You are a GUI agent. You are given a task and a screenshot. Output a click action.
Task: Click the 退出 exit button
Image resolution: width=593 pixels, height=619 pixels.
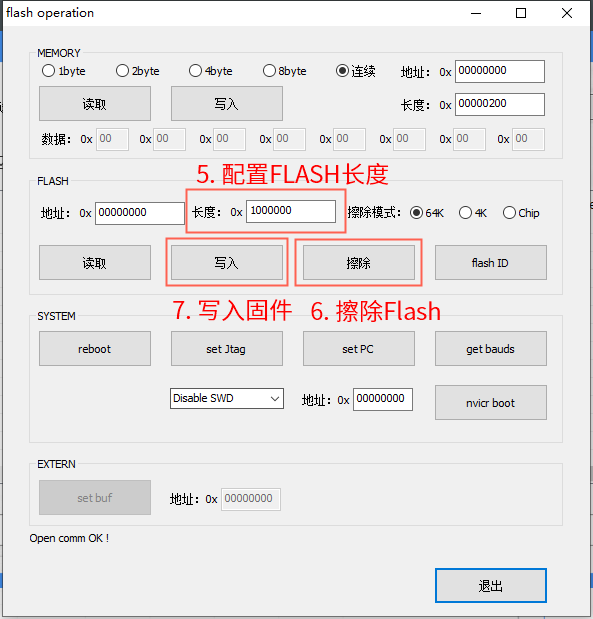(x=491, y=585)
